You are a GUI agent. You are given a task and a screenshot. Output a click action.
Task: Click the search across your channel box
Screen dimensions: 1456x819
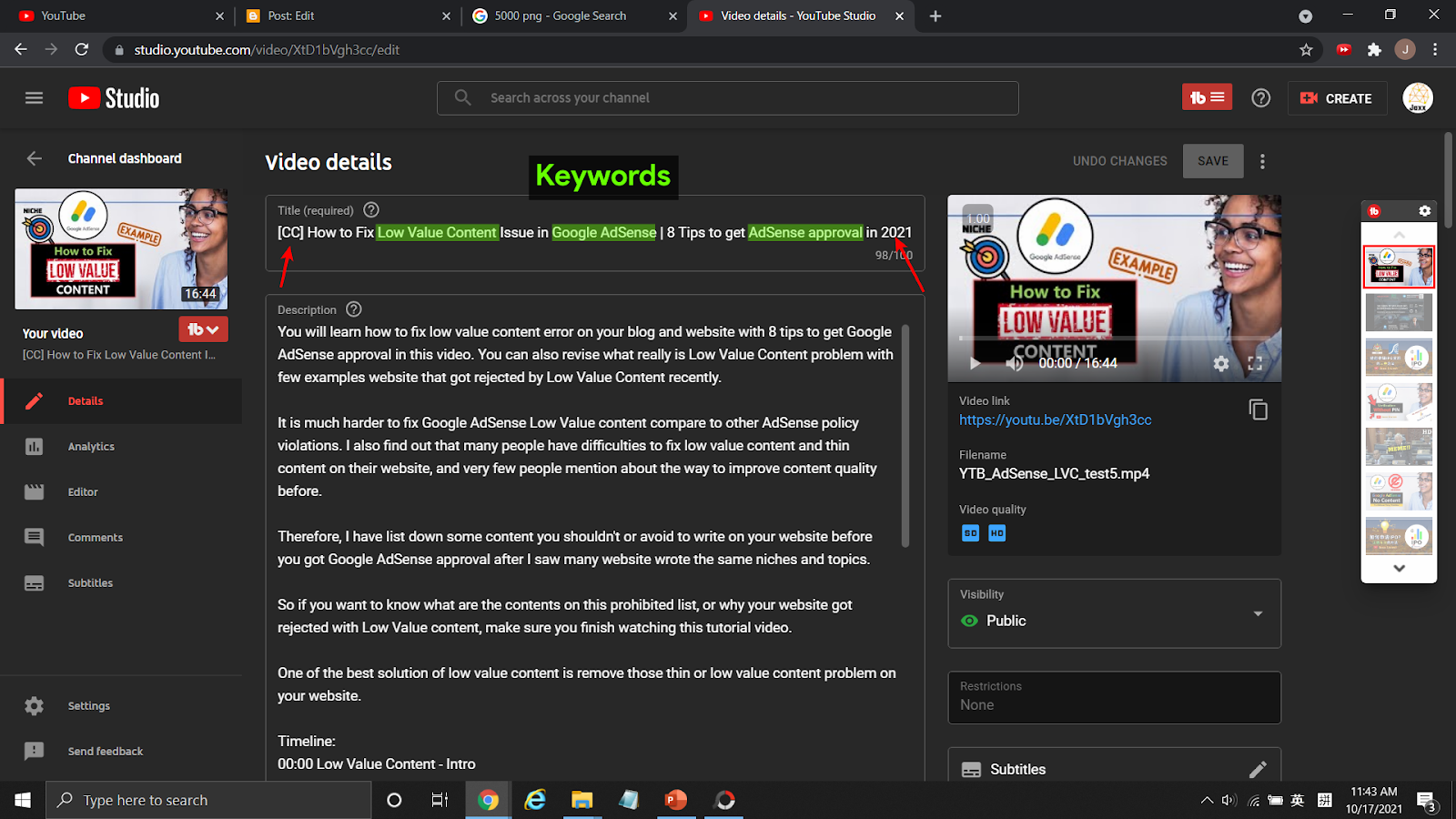coord(728,98)
